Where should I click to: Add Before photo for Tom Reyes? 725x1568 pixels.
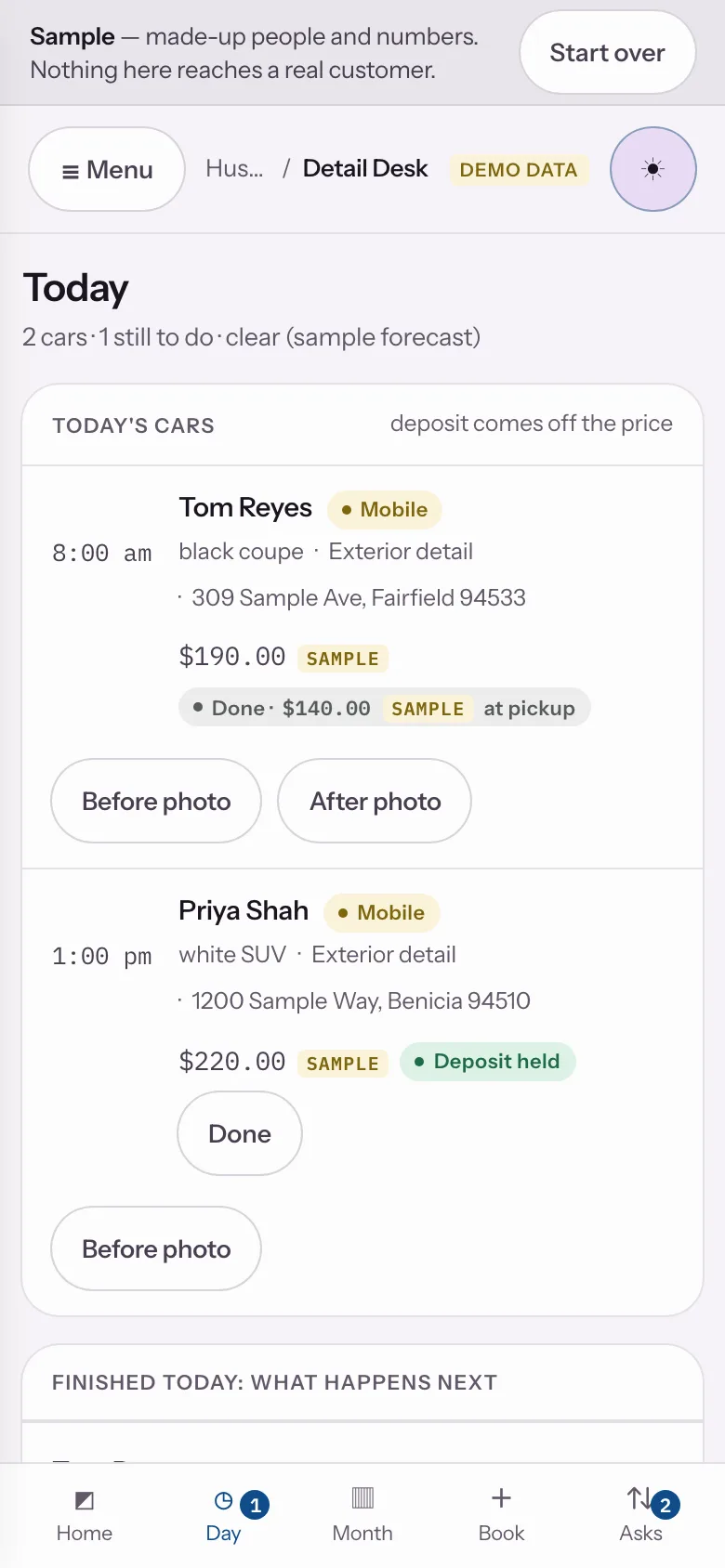tap(156, 801)
